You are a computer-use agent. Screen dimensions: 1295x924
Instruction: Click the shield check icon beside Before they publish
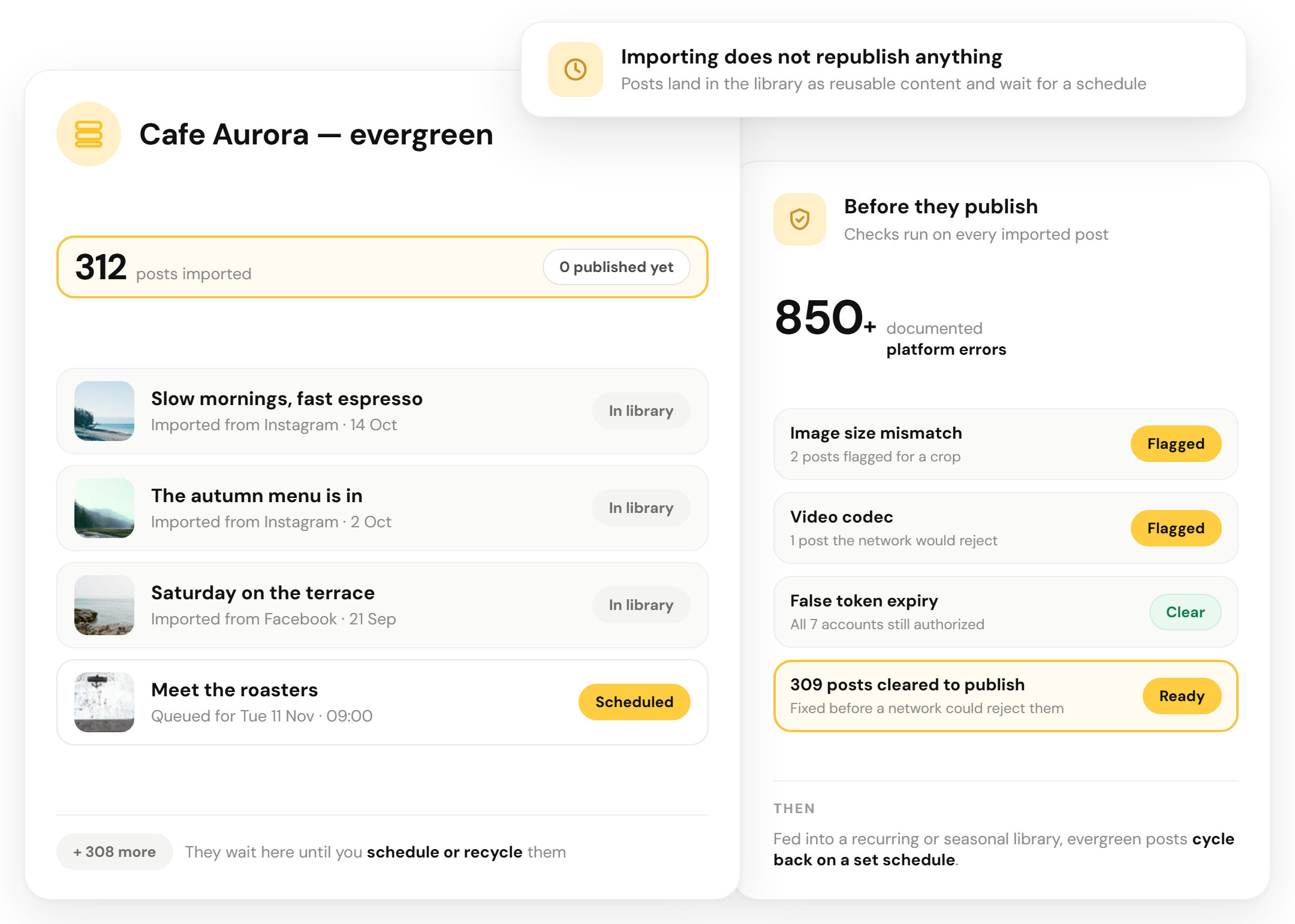coord(800,219)
